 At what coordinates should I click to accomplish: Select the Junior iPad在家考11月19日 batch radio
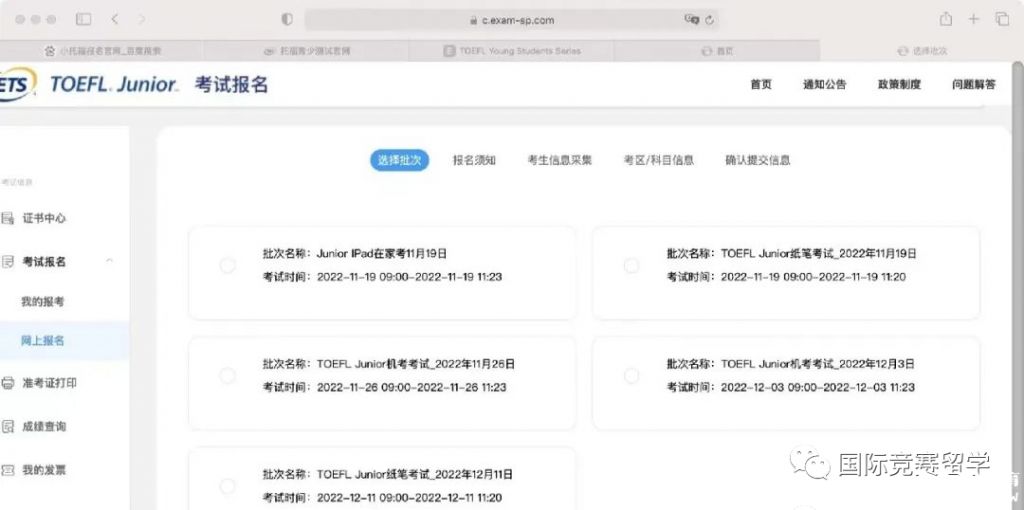coord(227,265)
